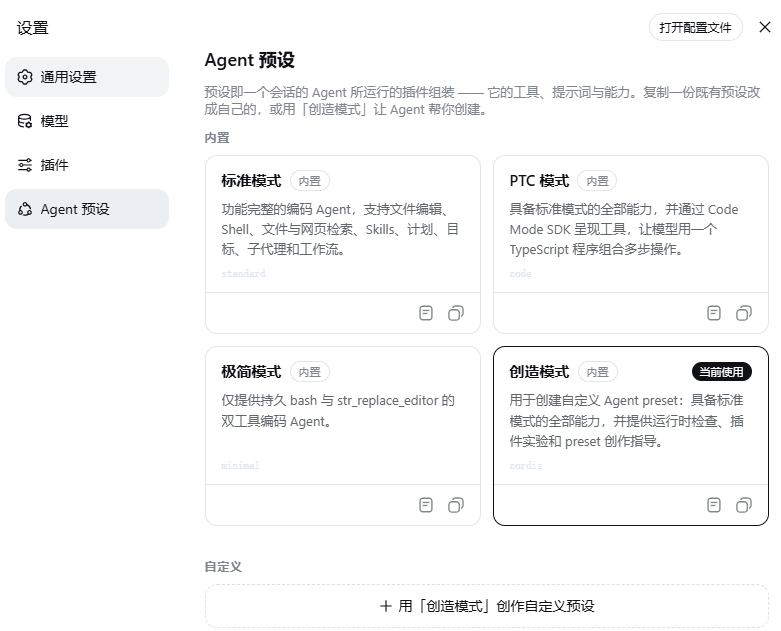Click the Agent 预设 page heading
781x631 pixels.
[250, 60]
